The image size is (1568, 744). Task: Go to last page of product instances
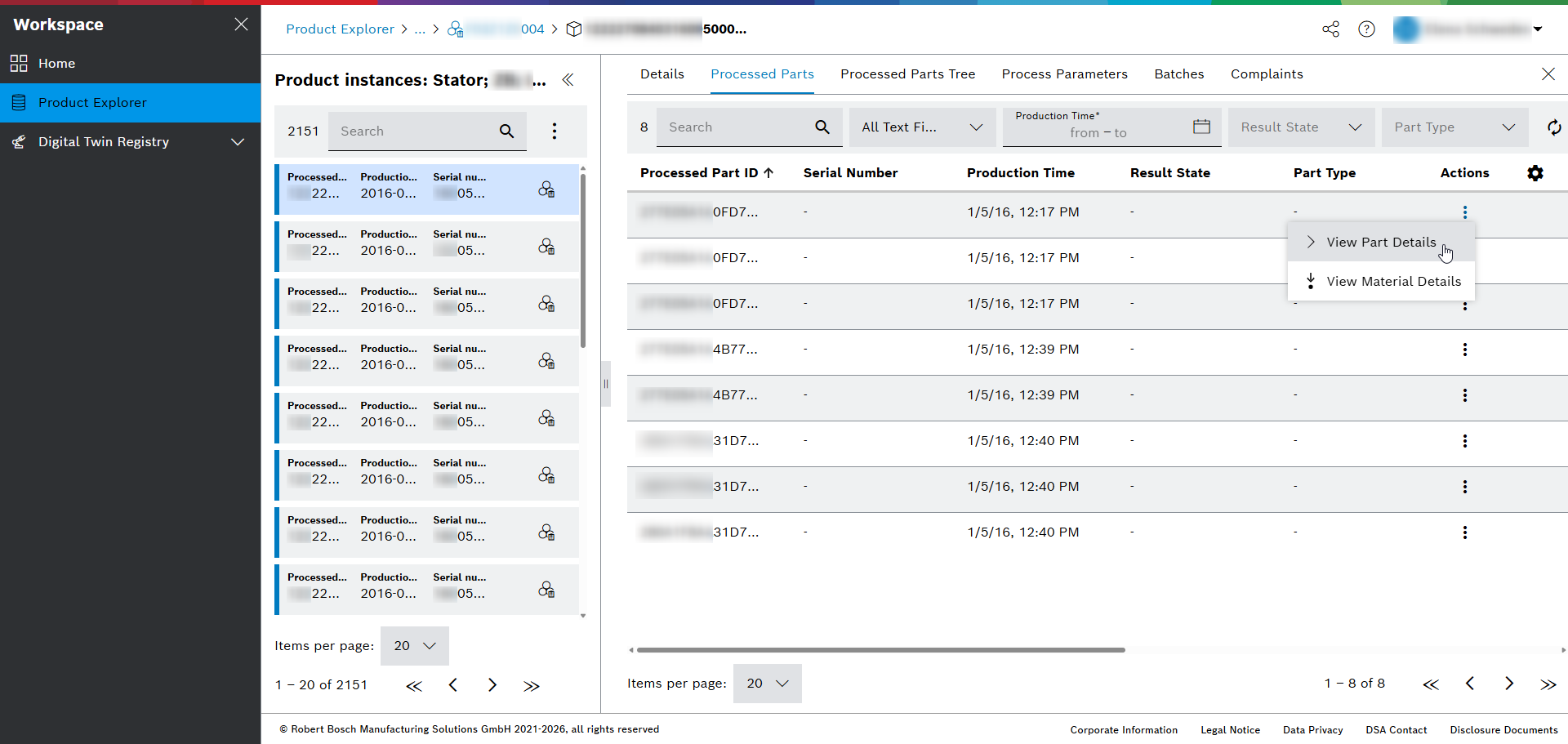pos(532,685)
